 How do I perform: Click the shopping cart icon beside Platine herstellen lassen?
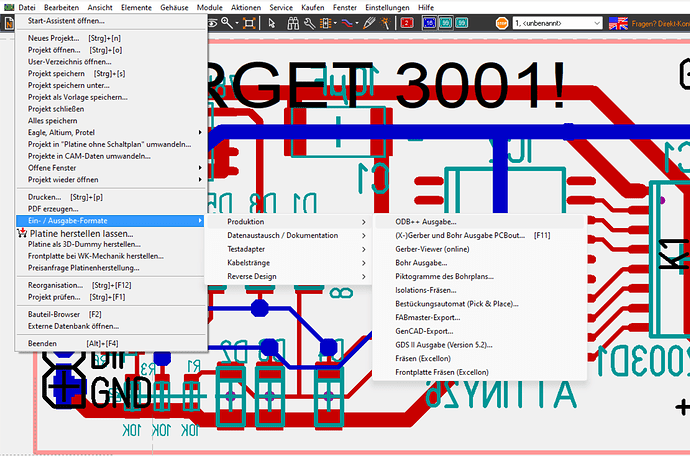(x=22, y=233)
